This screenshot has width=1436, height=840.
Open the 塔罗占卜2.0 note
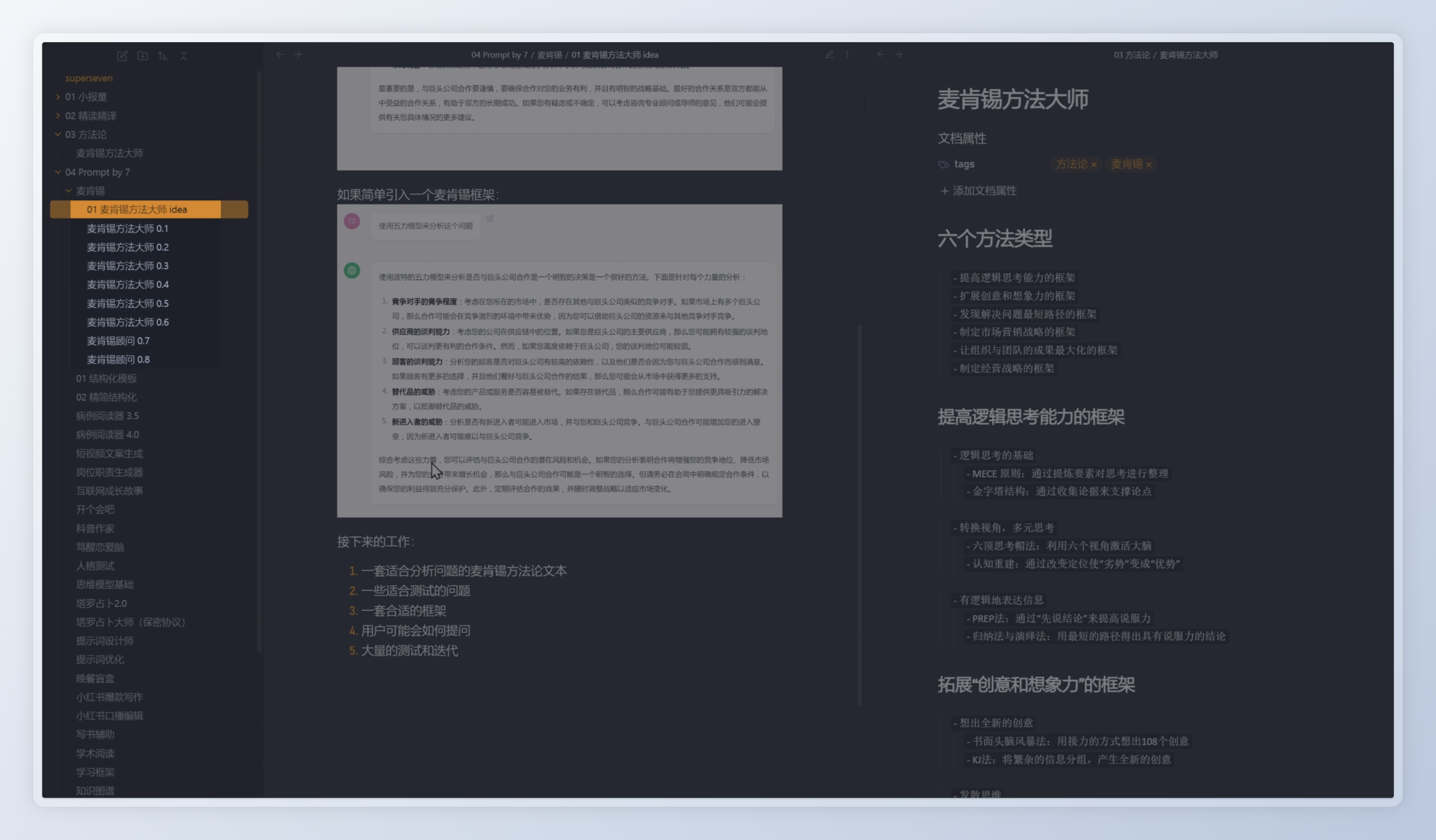101,603
